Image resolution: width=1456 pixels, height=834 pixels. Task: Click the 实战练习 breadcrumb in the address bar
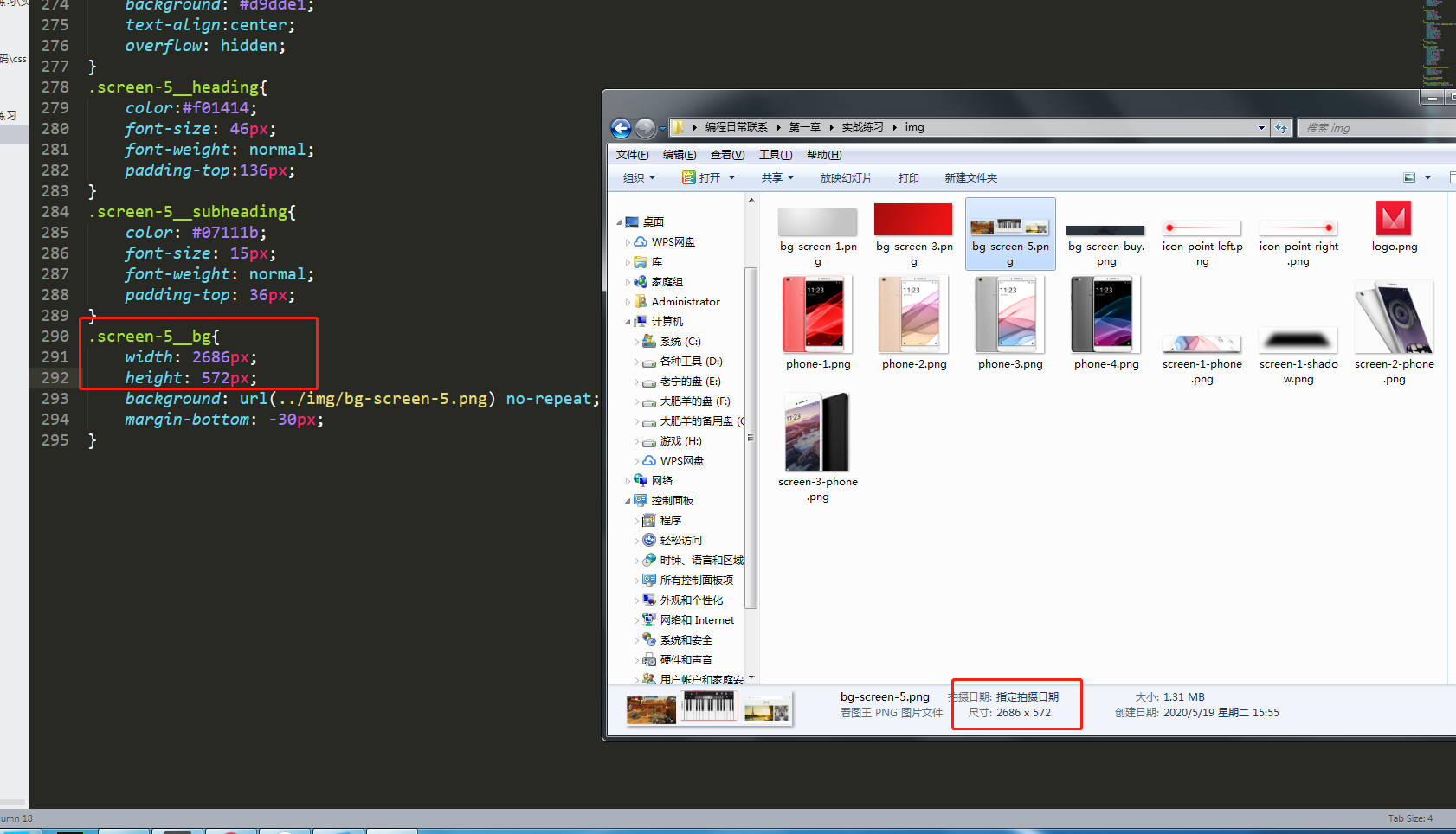click(862, 127)
